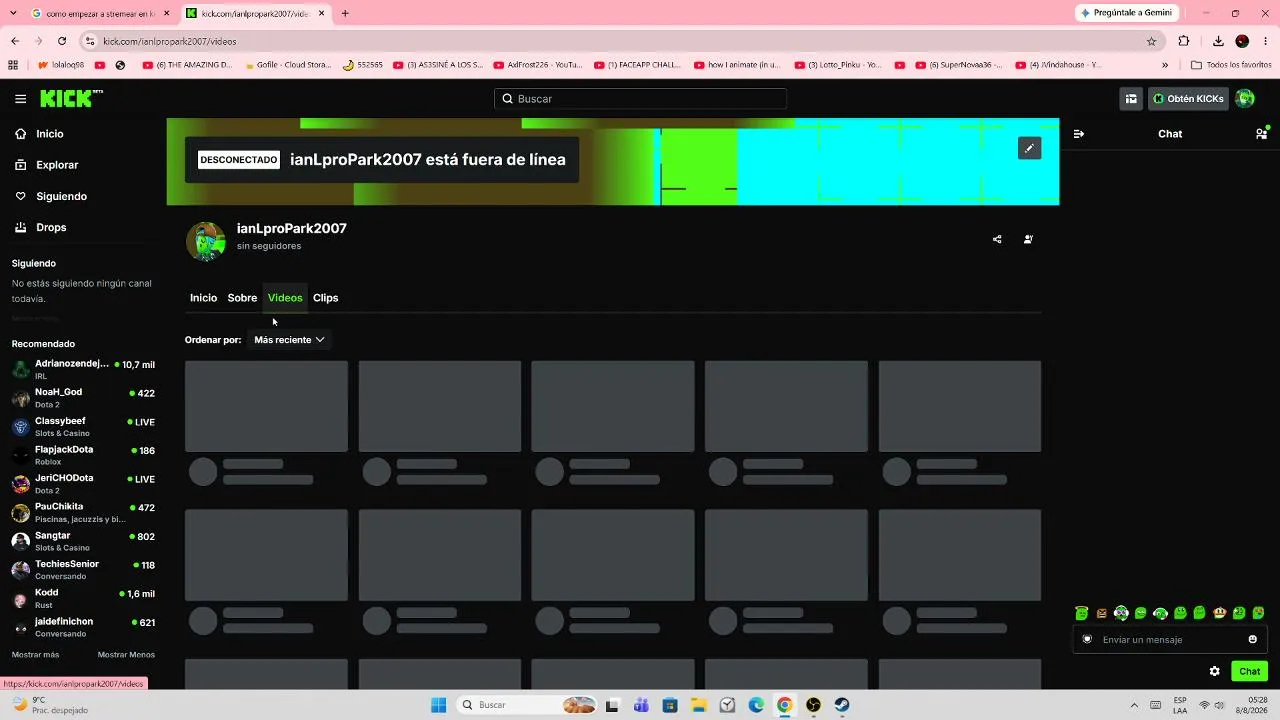Open the Inicio sidebar item
The image size is (1280, 720).
(50, 134)
